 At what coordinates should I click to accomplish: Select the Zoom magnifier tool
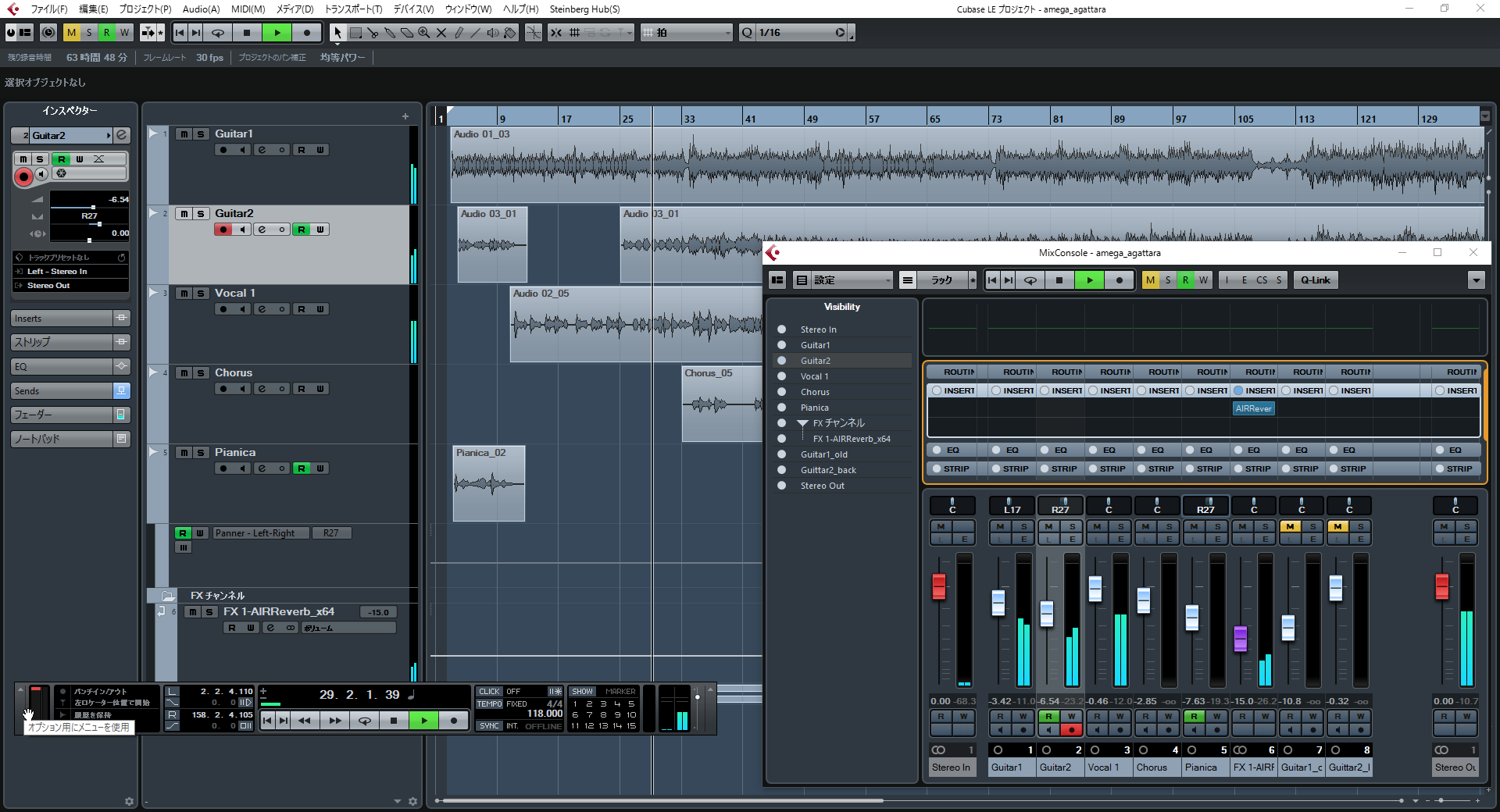coord(424,33)
